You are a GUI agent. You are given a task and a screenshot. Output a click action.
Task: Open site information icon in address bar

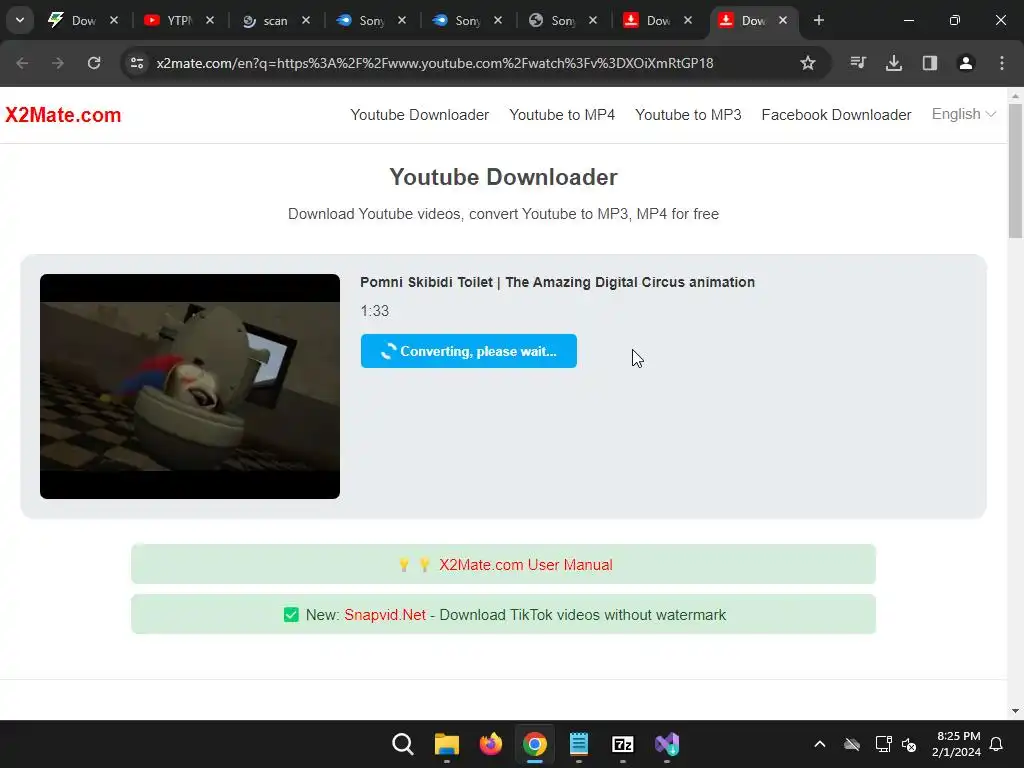(x=137, y=63)
